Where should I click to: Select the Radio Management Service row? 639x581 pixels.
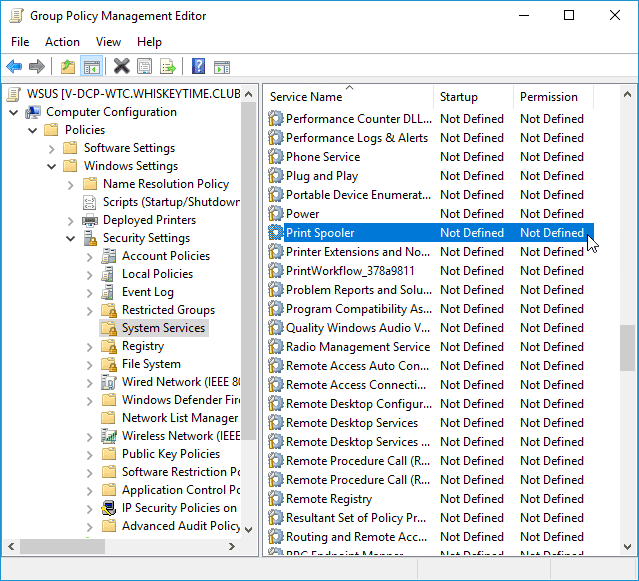point(430,347)
